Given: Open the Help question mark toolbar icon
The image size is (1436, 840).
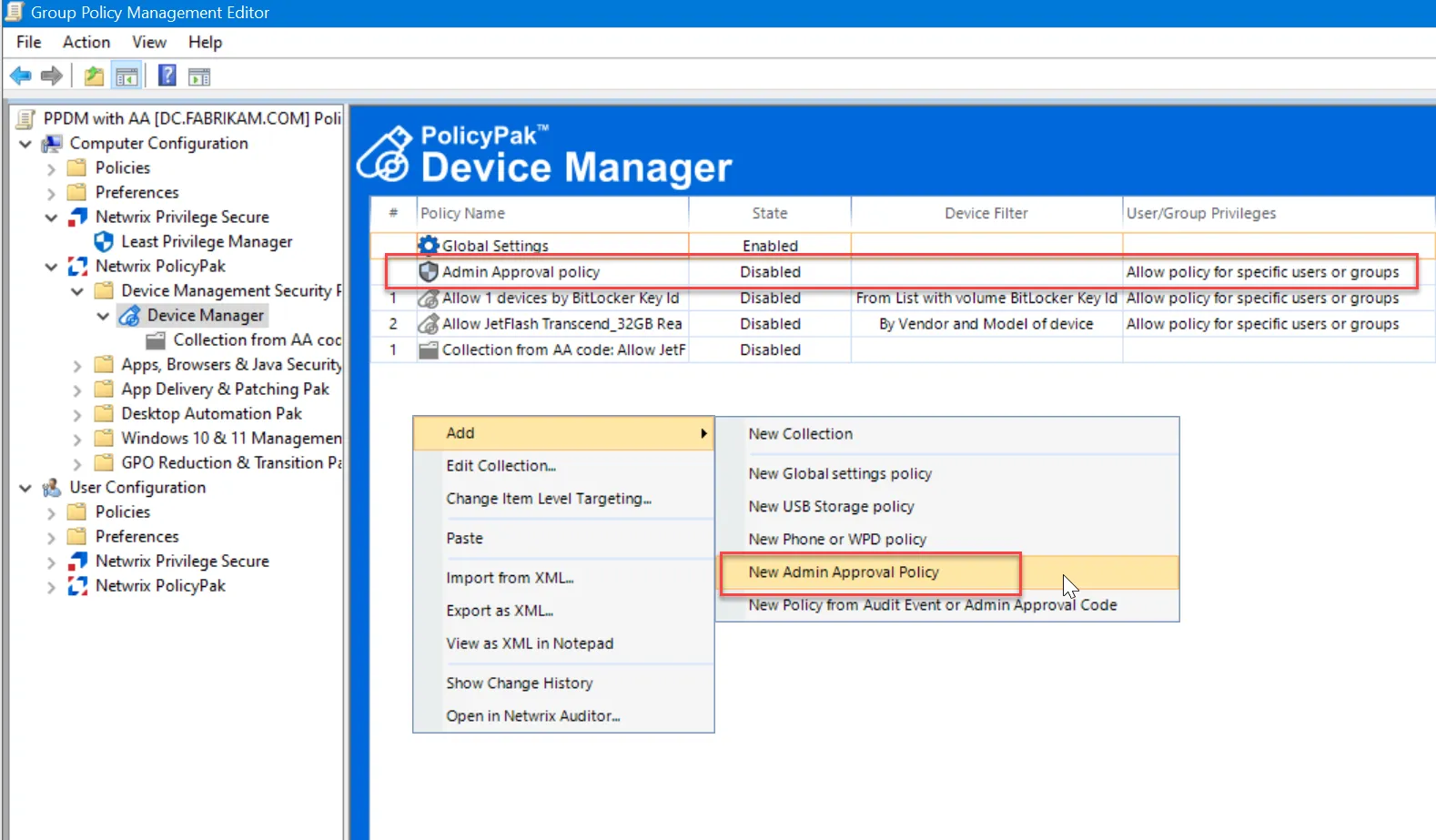Looking at the screenshot, I should click(167, 76).
